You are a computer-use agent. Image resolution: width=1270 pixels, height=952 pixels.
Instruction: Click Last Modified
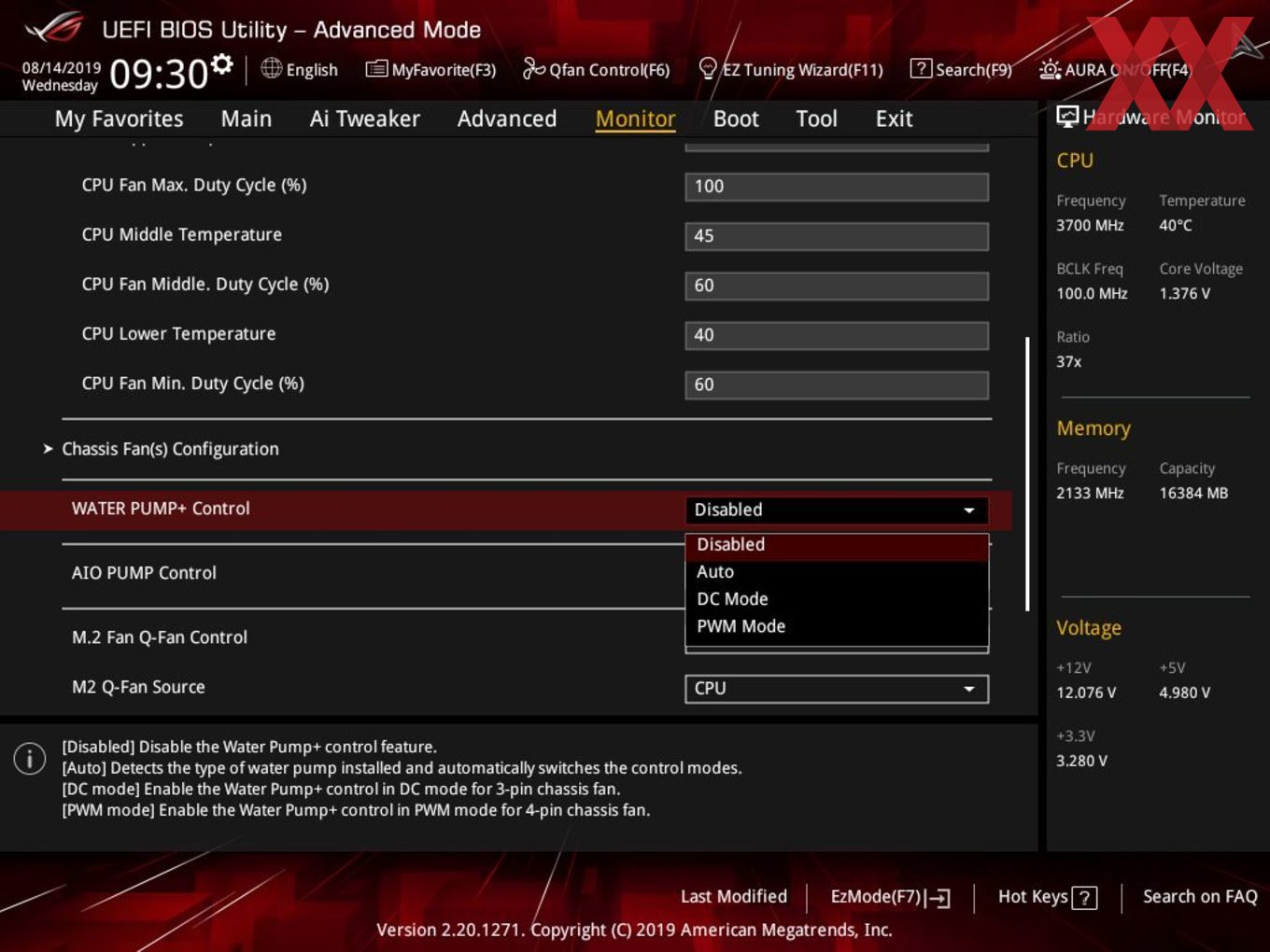[734, 897]
